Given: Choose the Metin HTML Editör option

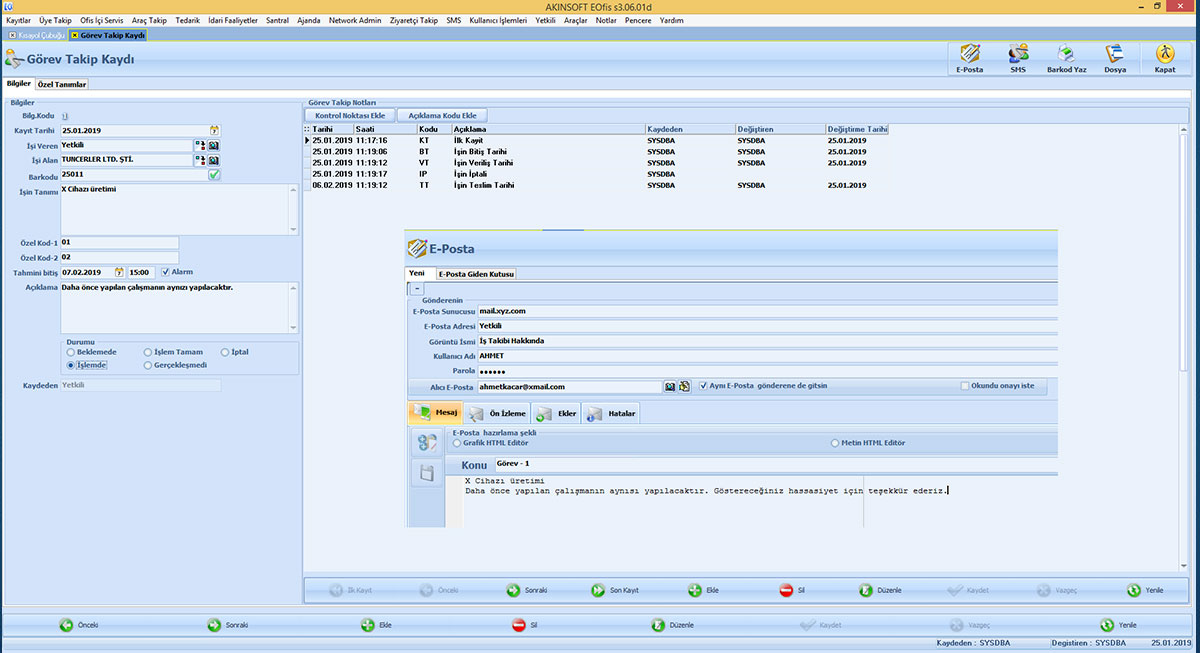Looking at the screenshot, I should (834, 442).
